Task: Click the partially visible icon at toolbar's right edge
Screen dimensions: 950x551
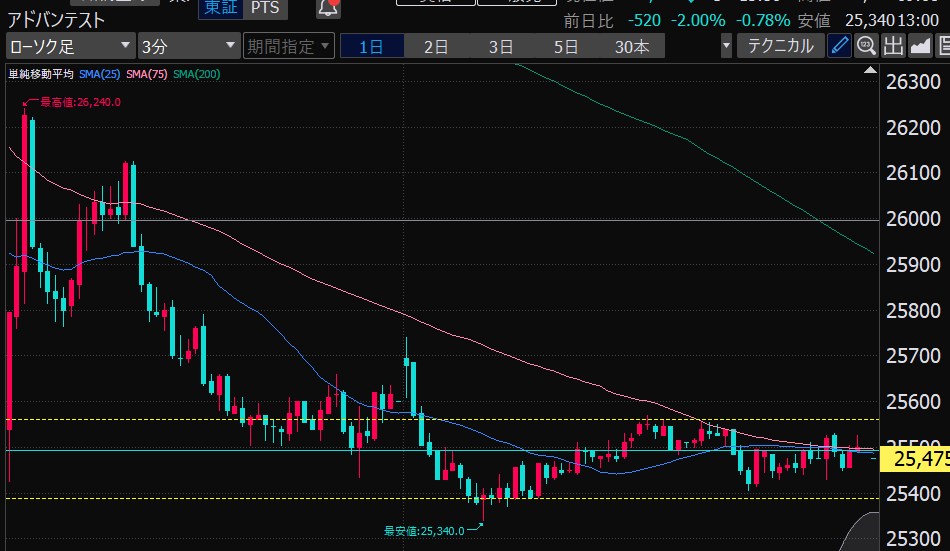Action: pos(943,46)
